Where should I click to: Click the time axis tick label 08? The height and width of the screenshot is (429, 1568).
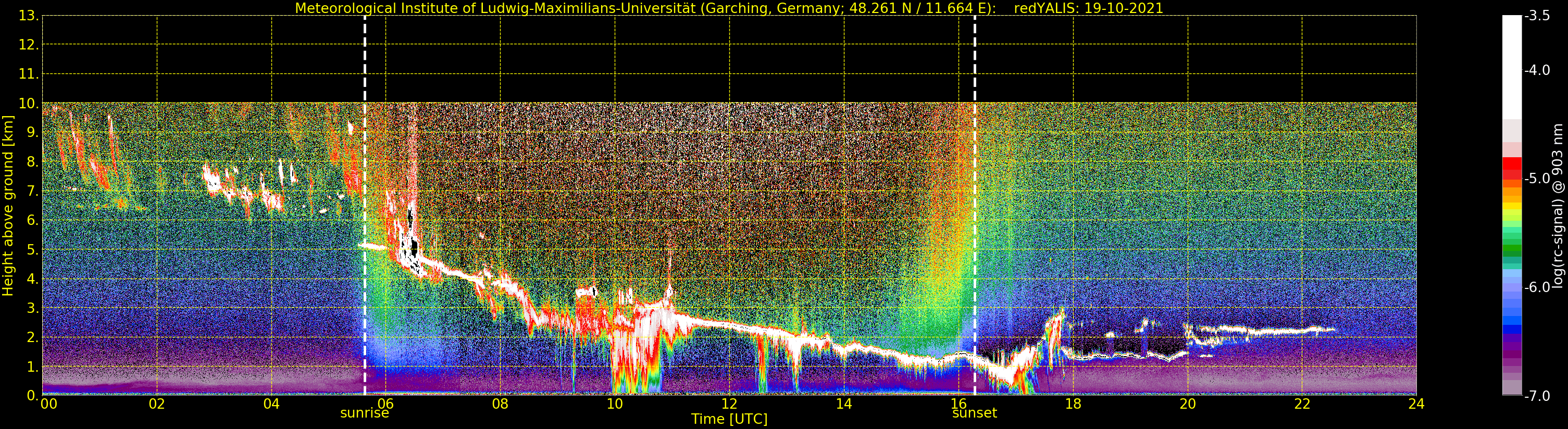coord(500,404)
